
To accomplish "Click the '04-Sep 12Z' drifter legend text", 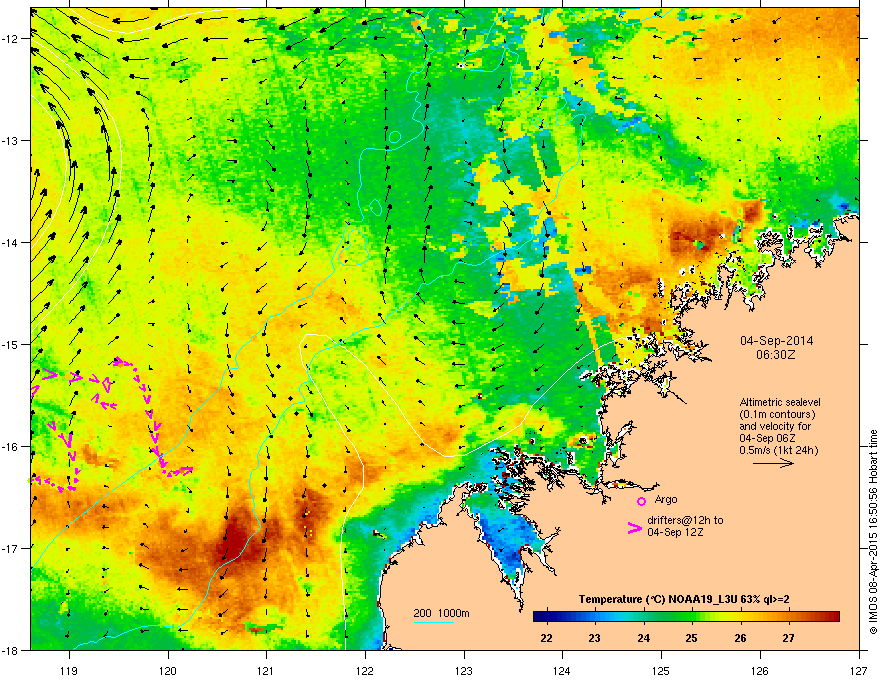I will coord(675,532).
